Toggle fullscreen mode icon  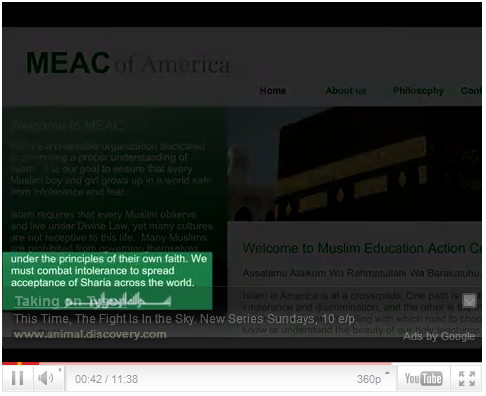coord(467,379)
